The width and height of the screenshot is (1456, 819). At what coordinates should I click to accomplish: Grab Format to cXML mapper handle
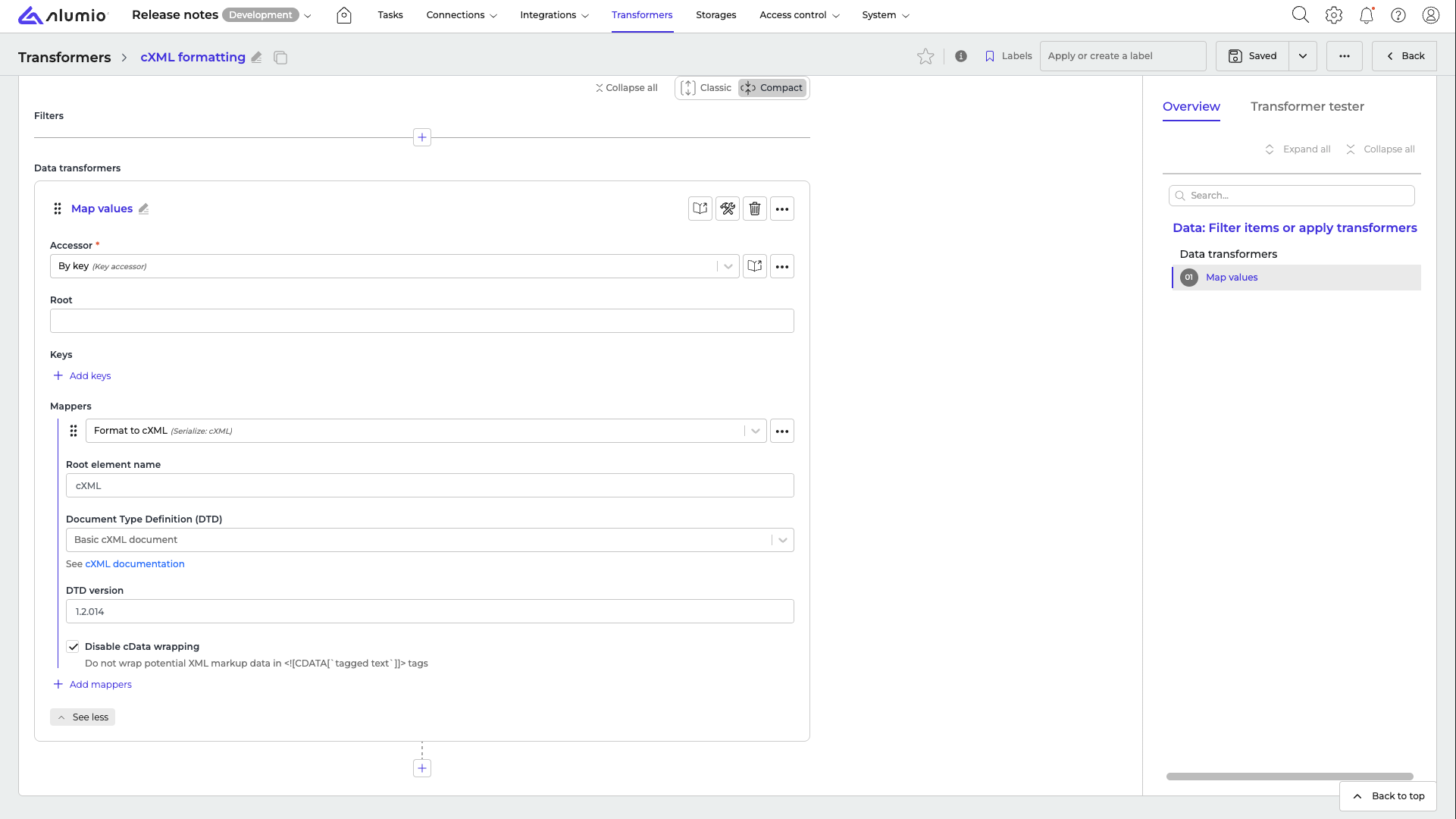74,431
